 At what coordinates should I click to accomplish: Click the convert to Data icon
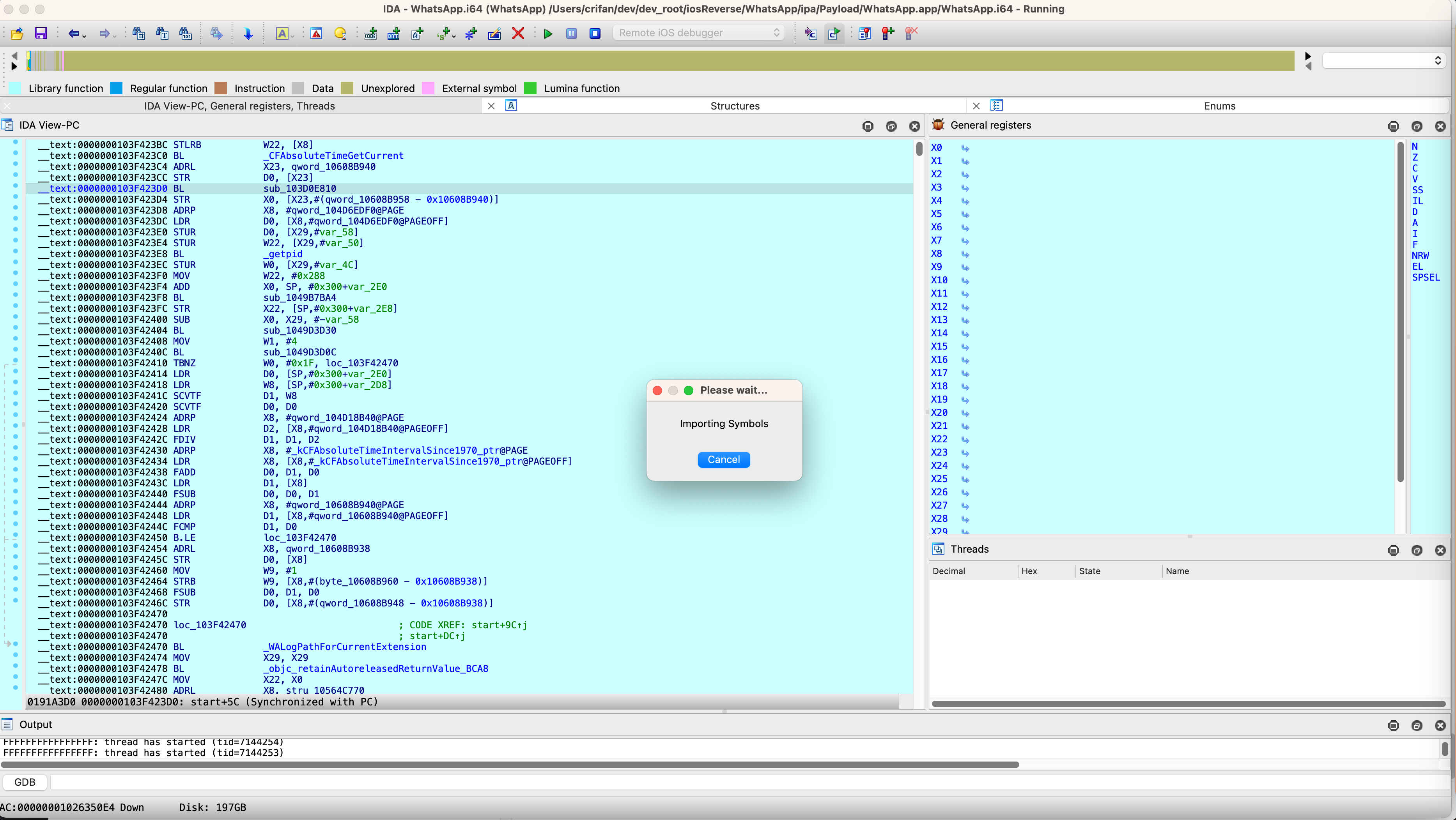click(x=394, y=33)
